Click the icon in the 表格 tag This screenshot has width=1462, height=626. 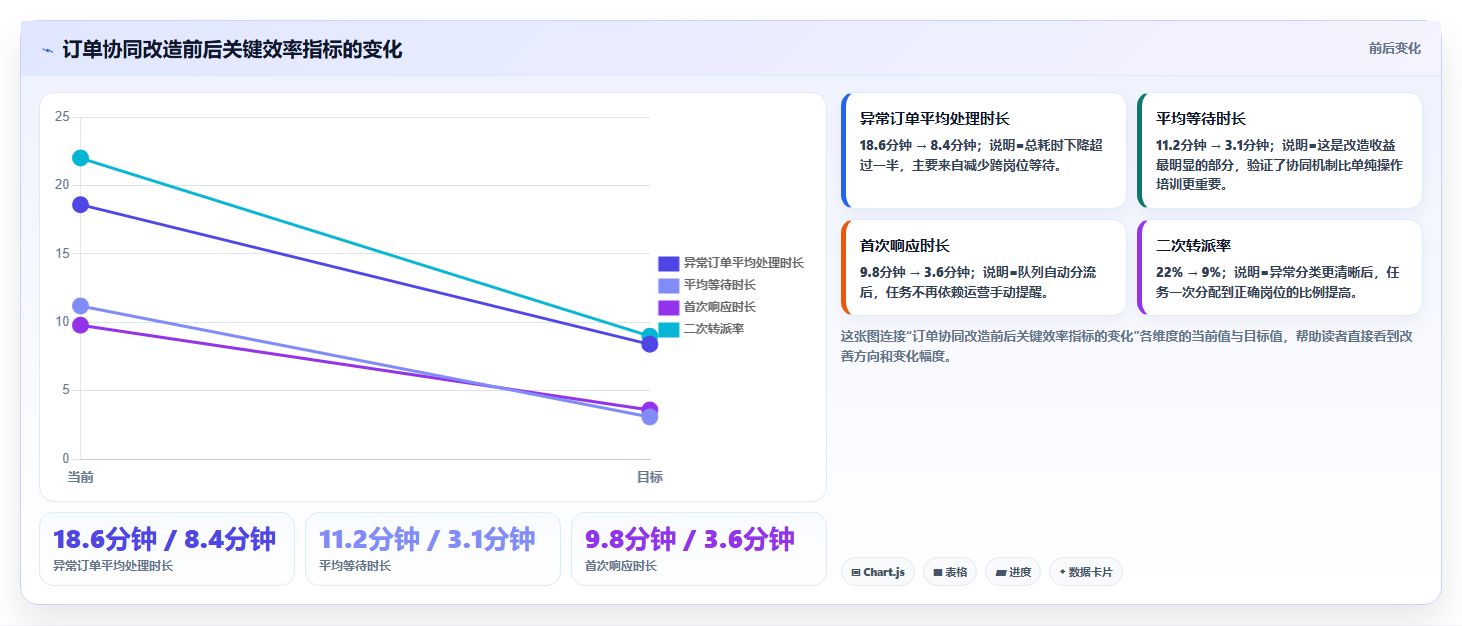point(938,573)
